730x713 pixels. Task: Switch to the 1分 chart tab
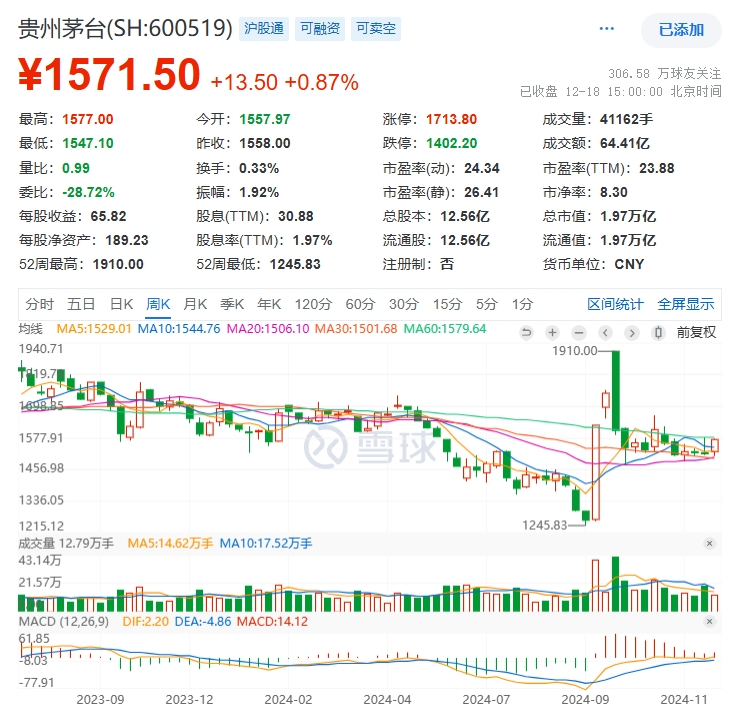click(x=522, y=304)
